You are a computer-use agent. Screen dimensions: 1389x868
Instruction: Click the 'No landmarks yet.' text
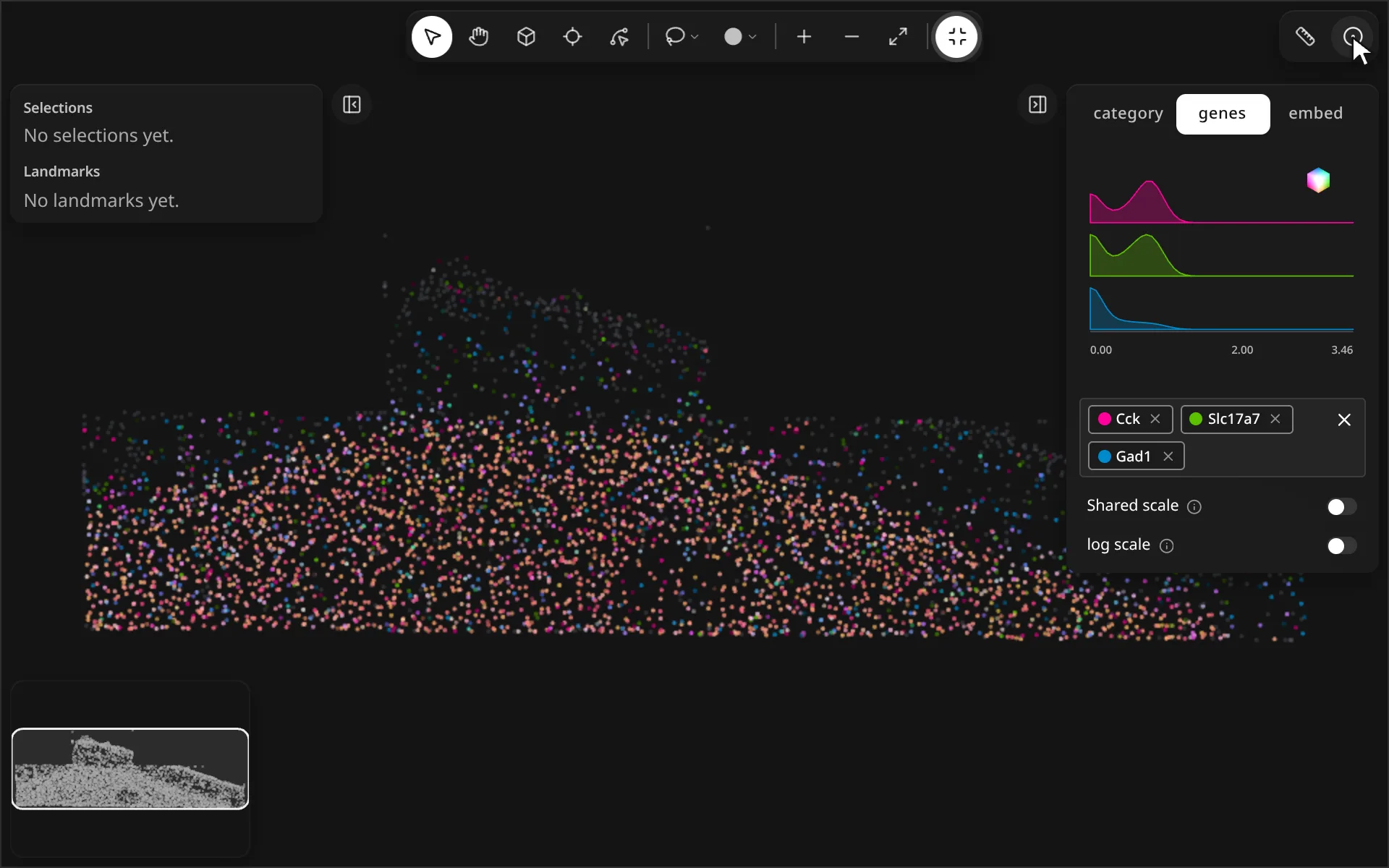(101, 200)
